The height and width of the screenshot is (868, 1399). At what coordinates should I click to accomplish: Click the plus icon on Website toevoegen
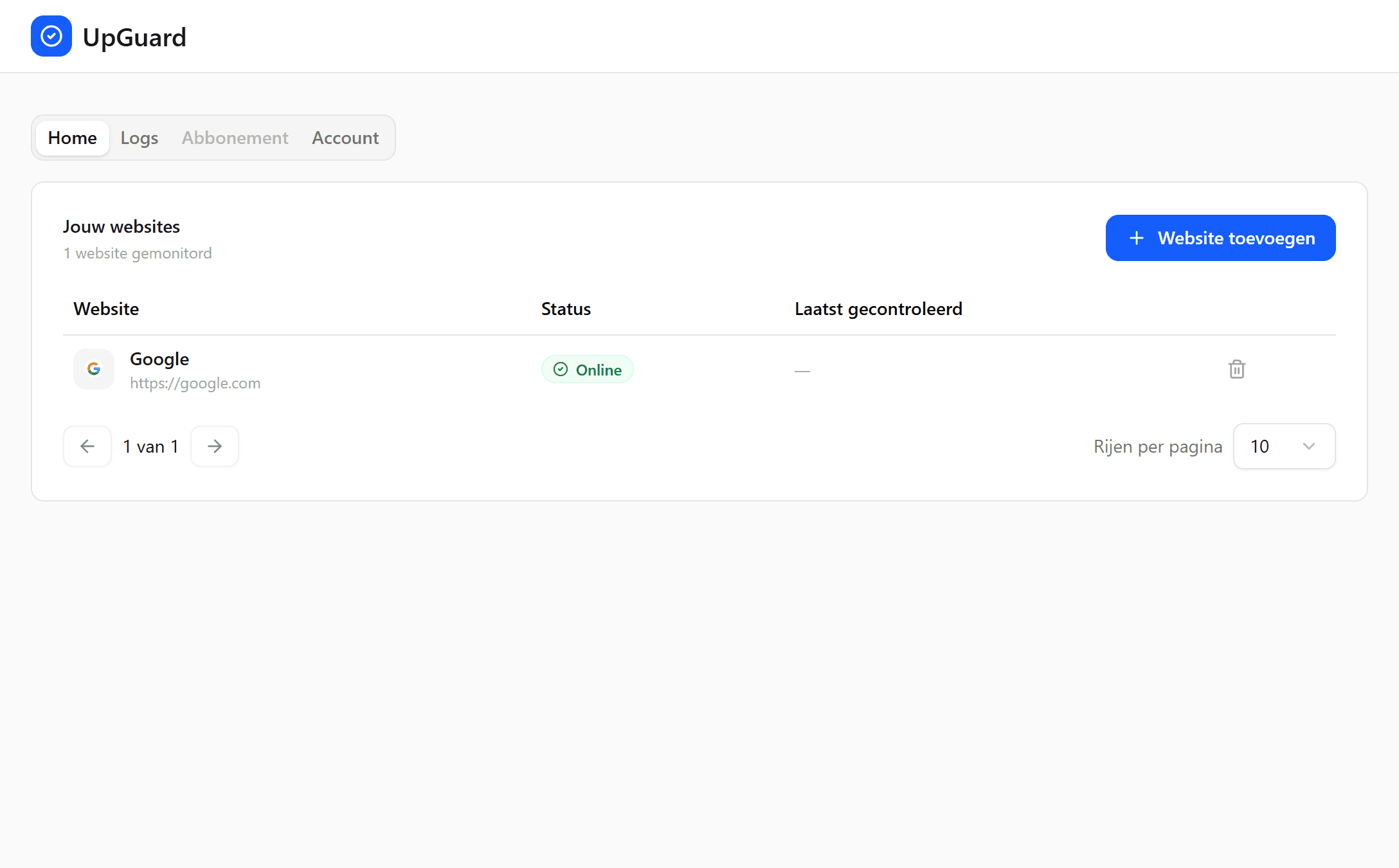point(1136,237)
